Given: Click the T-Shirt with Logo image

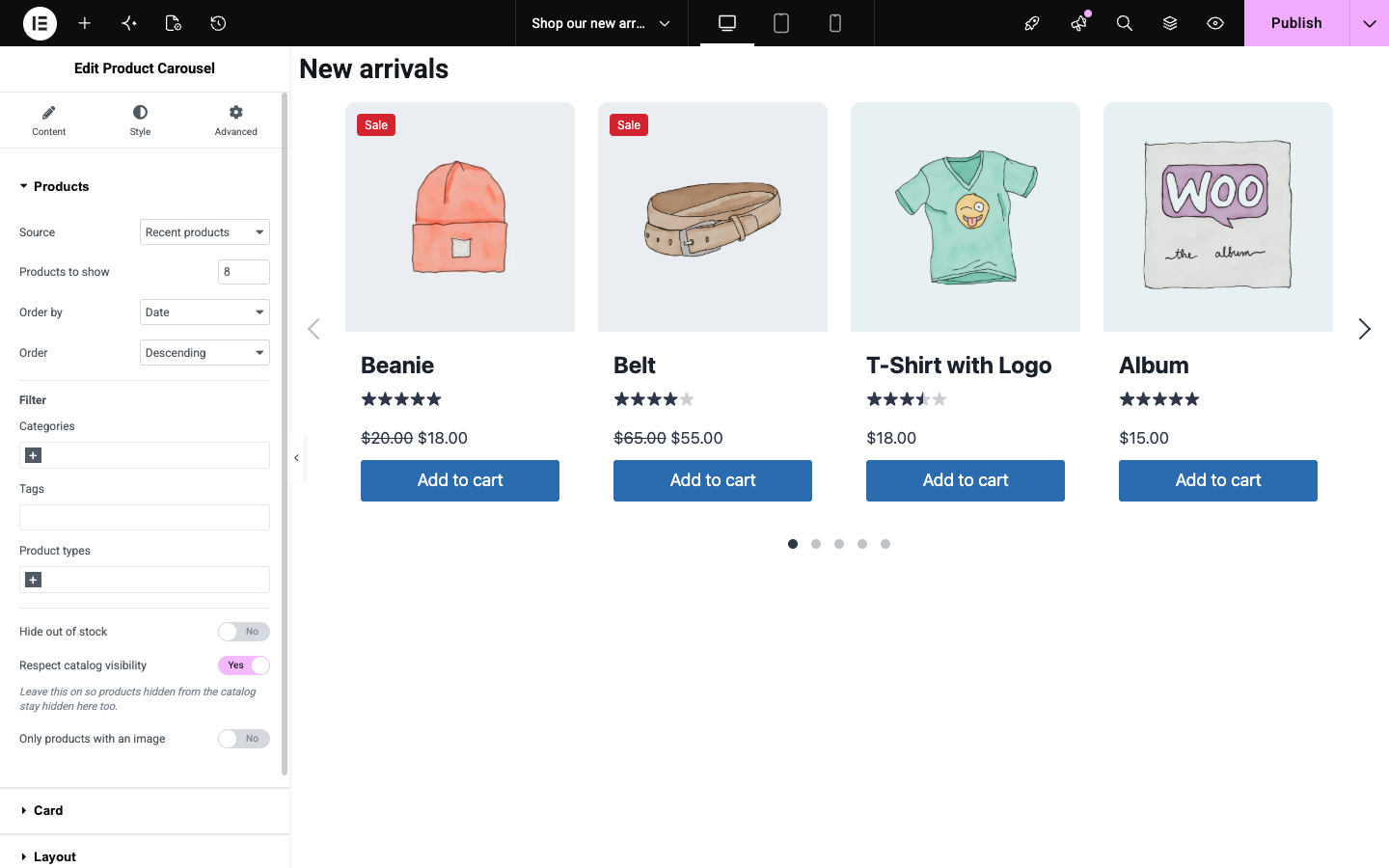Looking at the screenshot, I should [966, 217].
